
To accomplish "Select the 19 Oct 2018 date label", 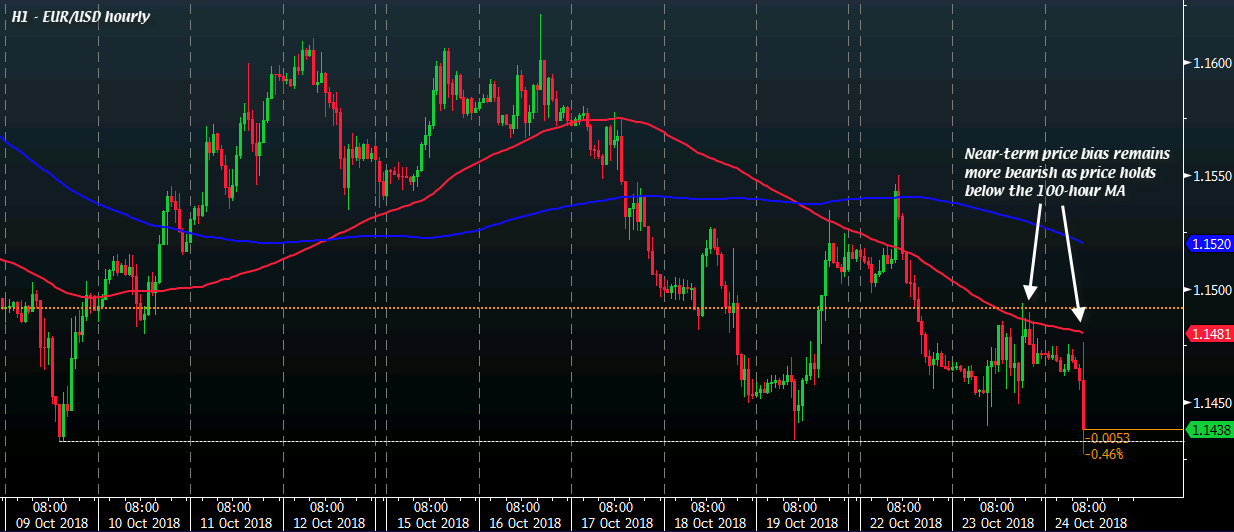I will [x=800, y=523].
